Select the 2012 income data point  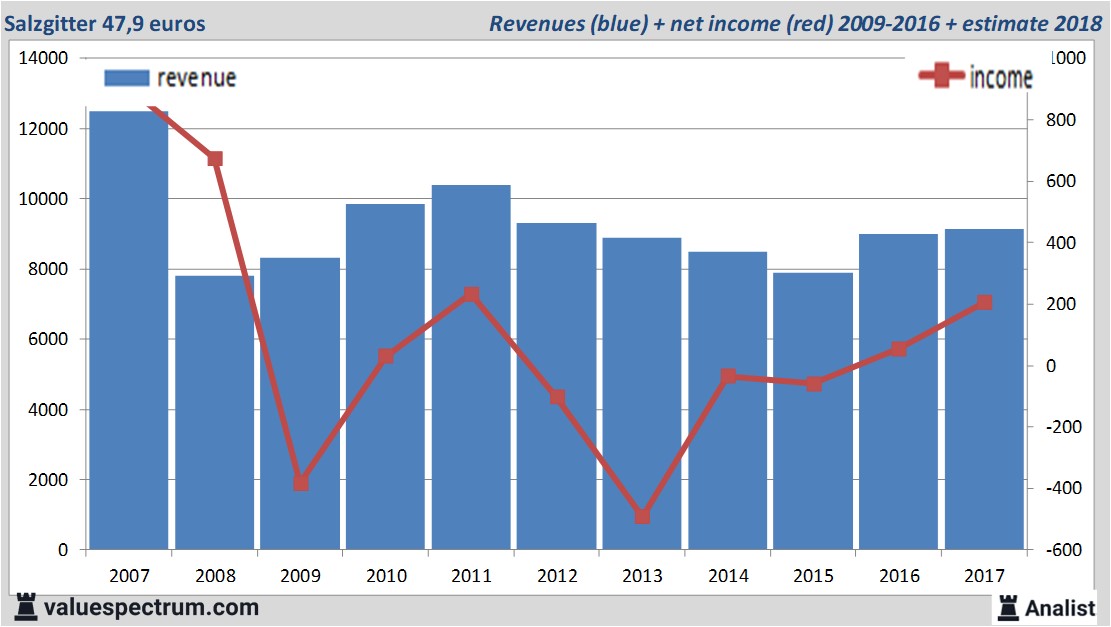click(558, 397)
